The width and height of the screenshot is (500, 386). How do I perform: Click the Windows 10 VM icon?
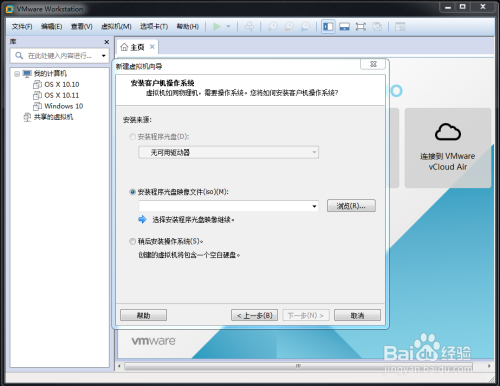tap(37, 106)
